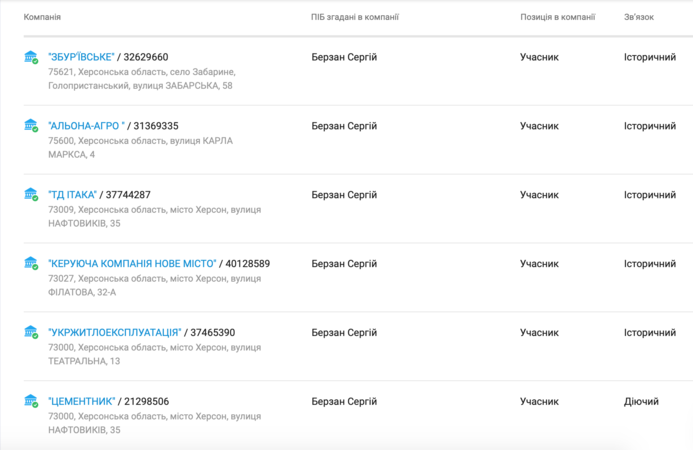Viewport: 693px width, 450px height.
Task: Select the company icon beside "ЦЕМЕНТНИК"
Action: point(31,401)
